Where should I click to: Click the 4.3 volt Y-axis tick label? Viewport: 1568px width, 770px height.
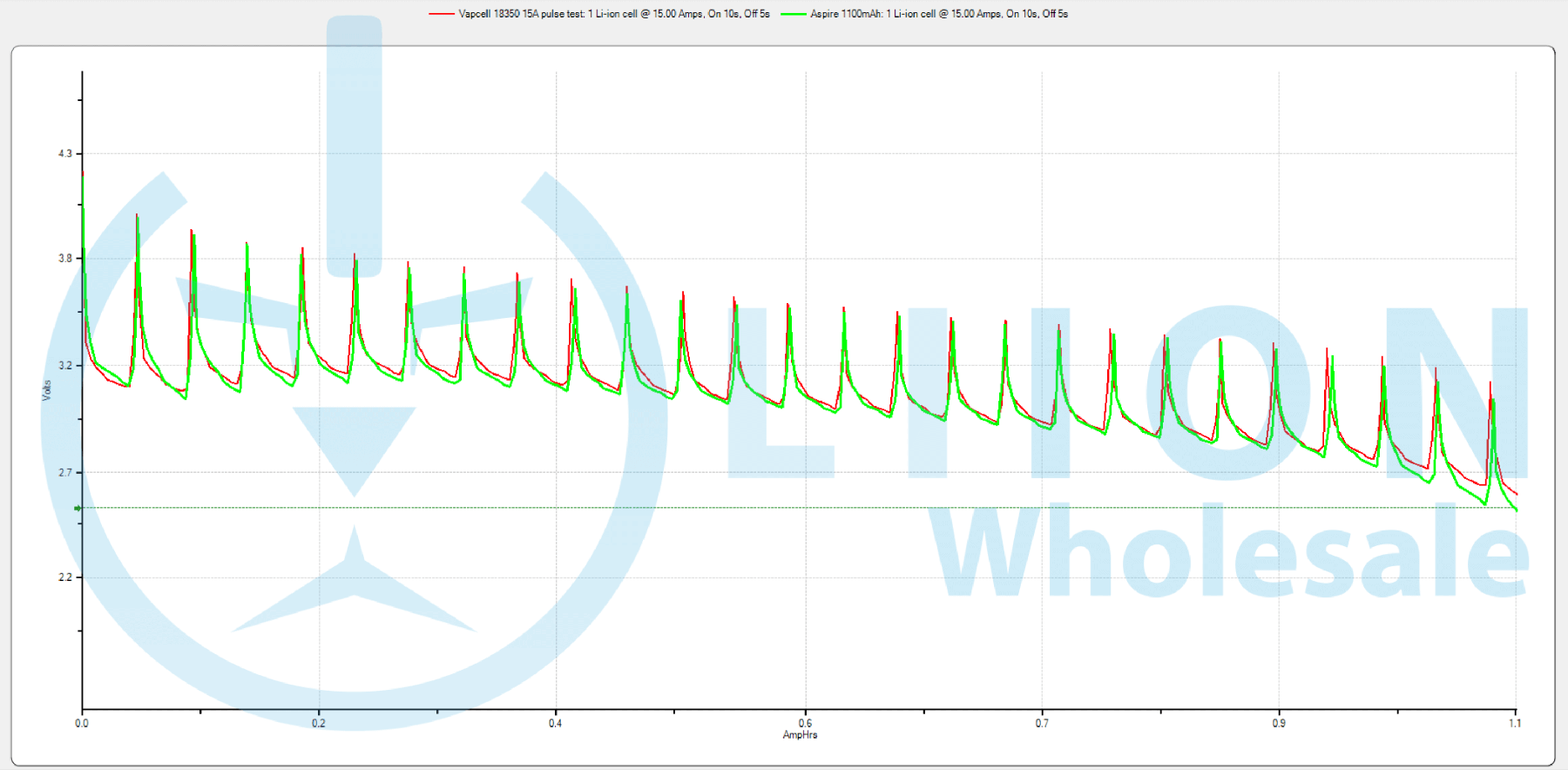[x=65, y=153]
